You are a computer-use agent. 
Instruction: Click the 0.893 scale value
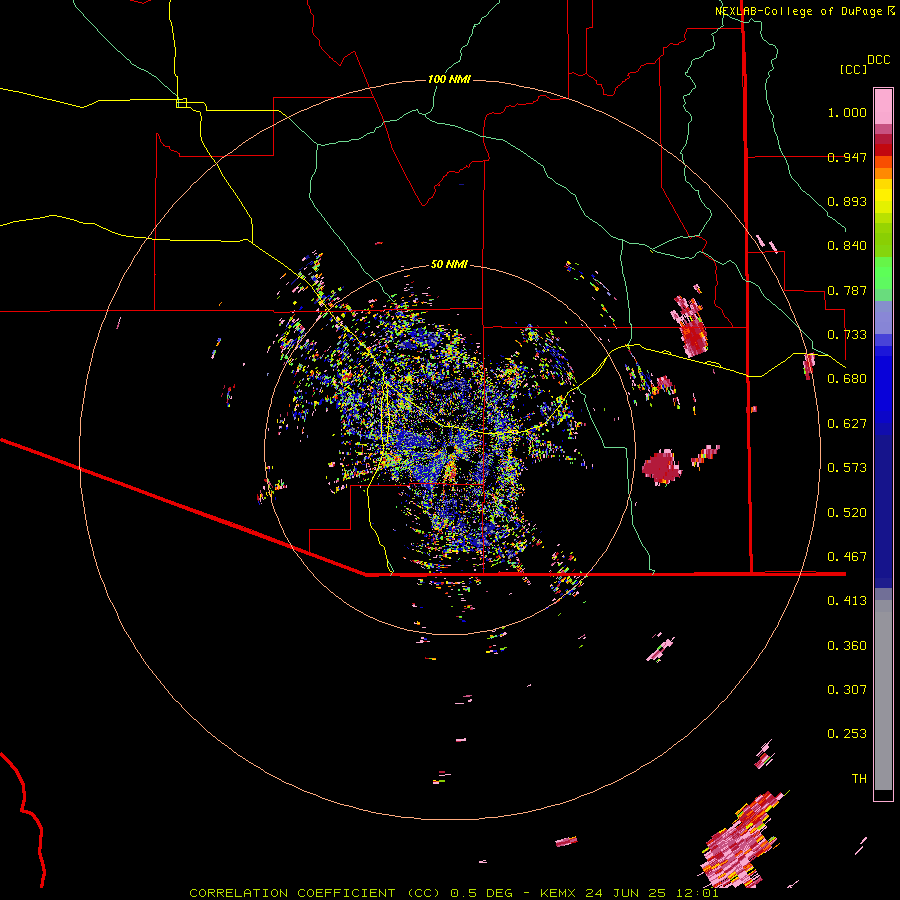[847, 201]
